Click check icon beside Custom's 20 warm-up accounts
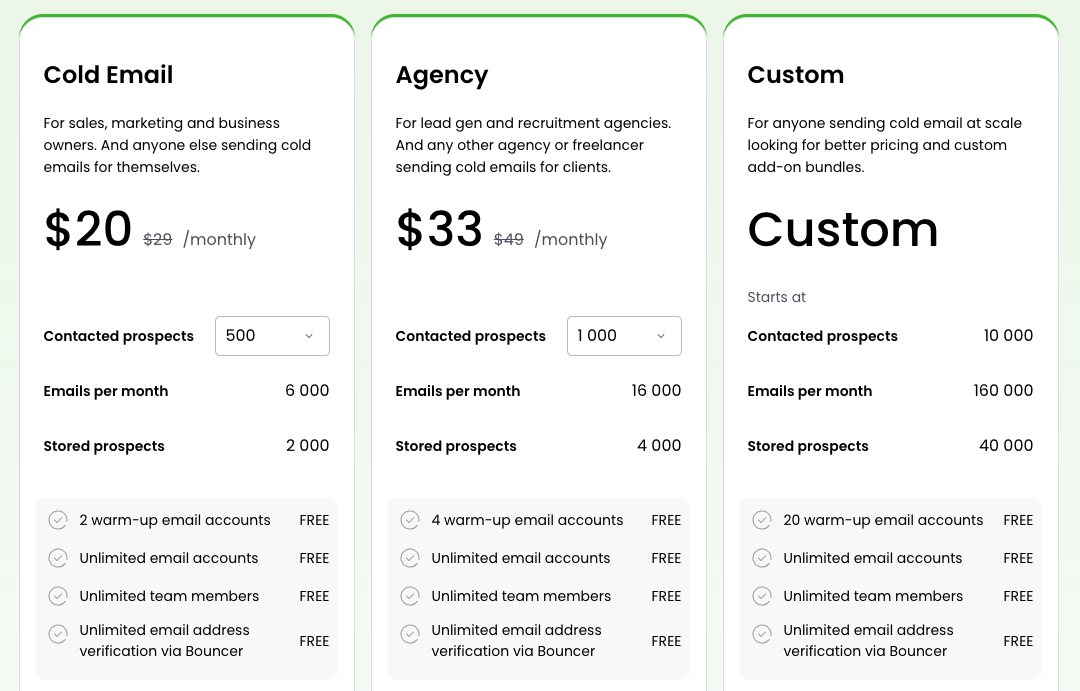Screen dimensions: 1080x691 point(762,520)
